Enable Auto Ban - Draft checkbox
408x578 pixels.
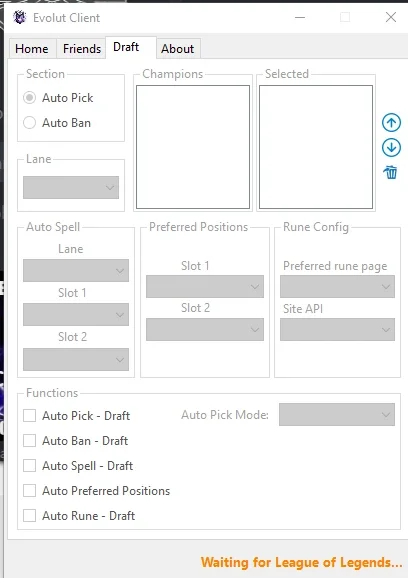pyautogui.click(x=29, y=441)
